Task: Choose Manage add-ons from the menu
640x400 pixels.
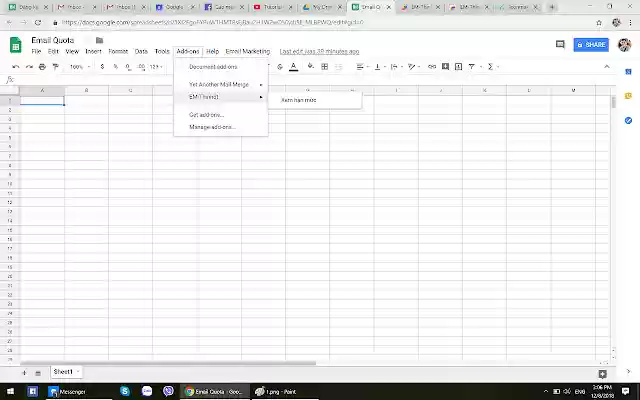Action: 221,127
